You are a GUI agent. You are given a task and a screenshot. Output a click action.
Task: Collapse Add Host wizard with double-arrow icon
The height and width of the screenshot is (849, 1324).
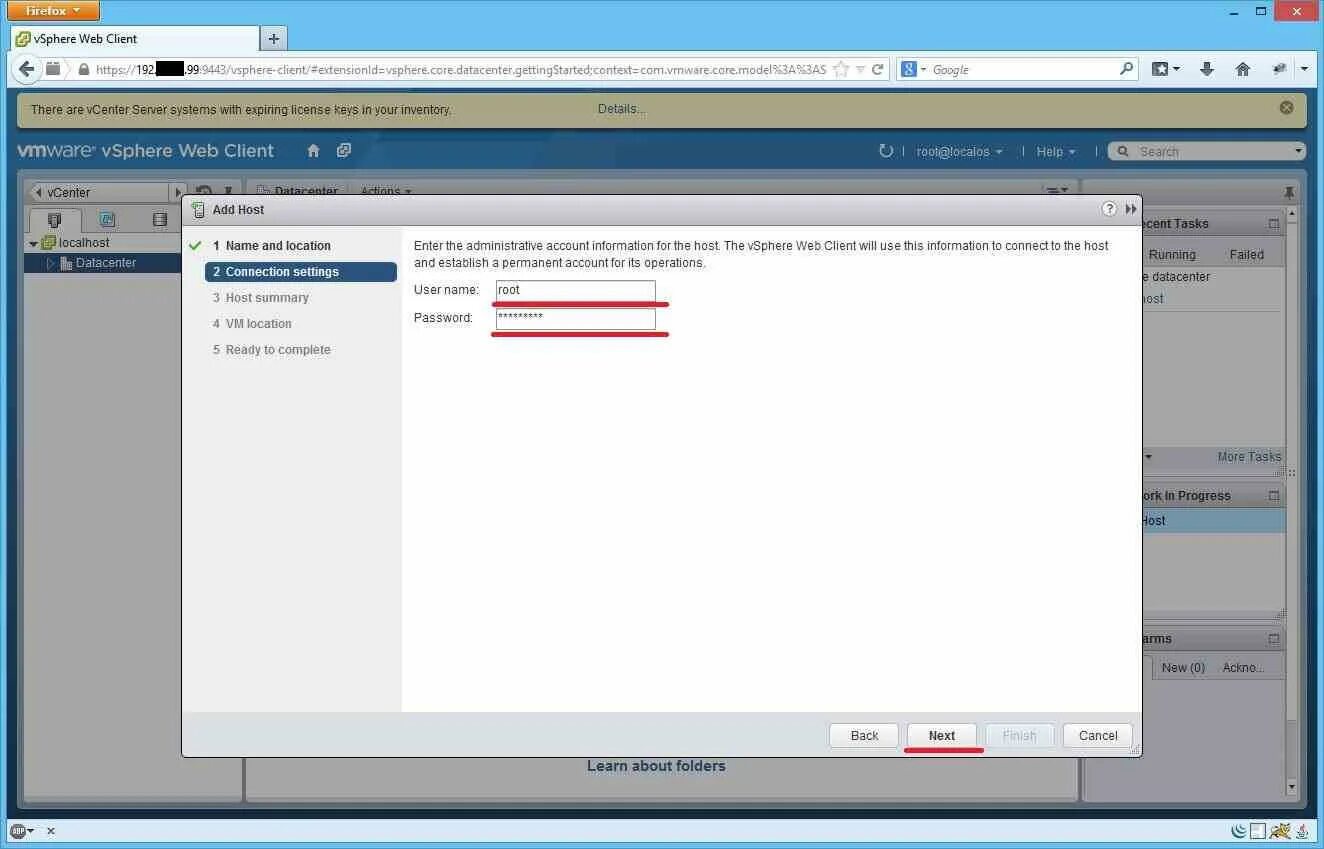[x=1131, y=209]
